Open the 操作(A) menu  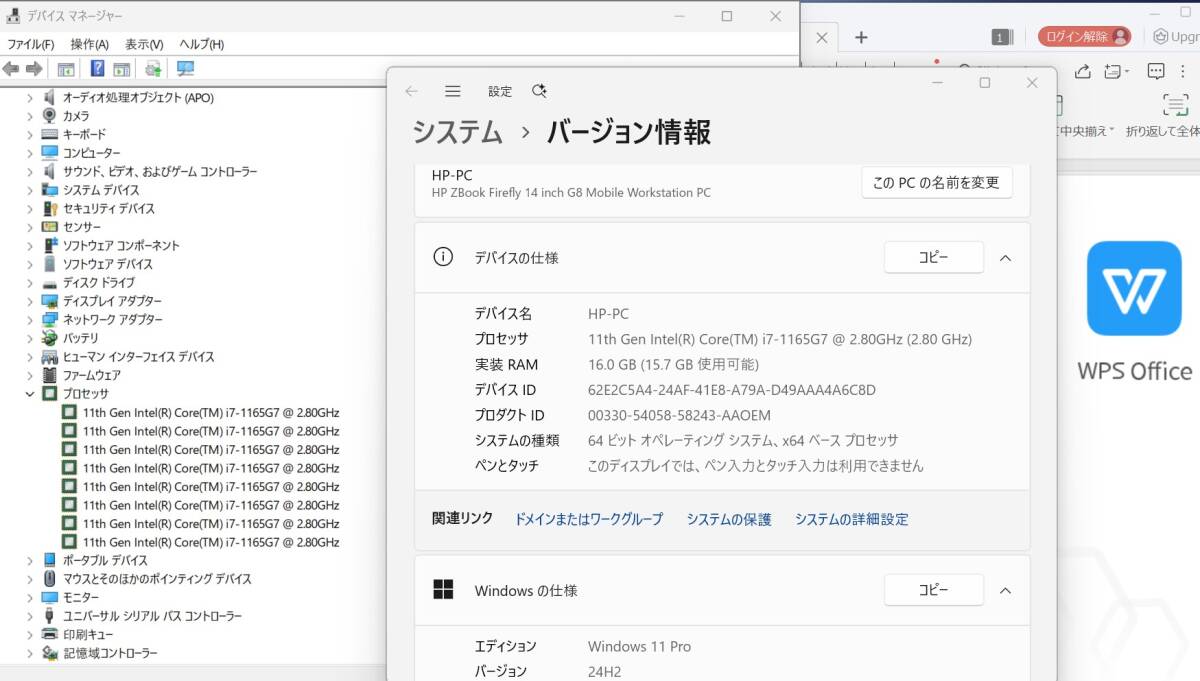coord(89,45)
